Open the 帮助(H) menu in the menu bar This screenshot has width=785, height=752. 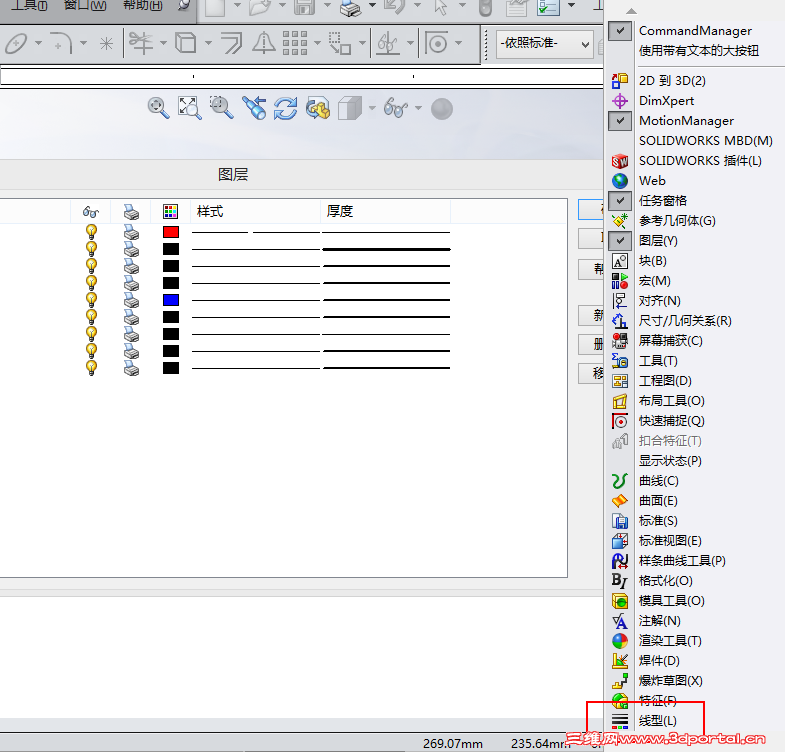[143, 6]
